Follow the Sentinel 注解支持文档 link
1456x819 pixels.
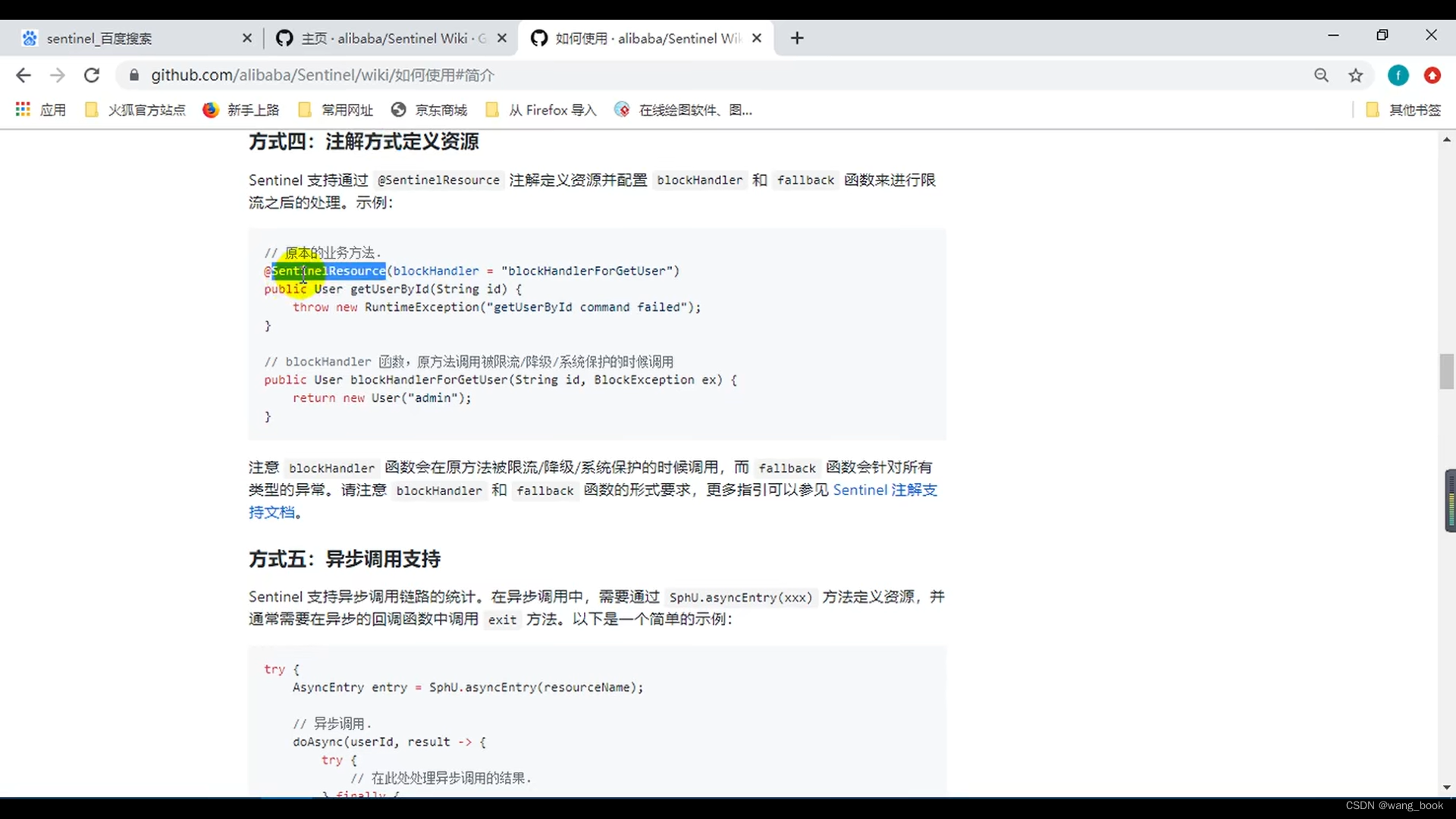885,490
